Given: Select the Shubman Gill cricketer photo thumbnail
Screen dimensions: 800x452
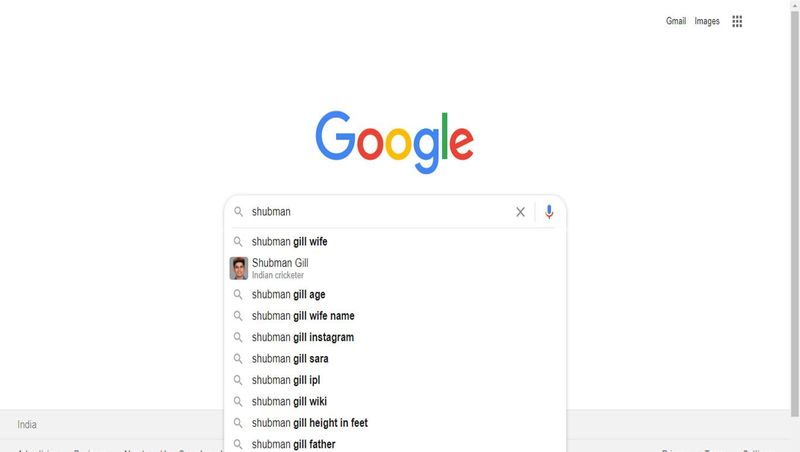Looking at the screenshot, I should [x=238, y=268].
